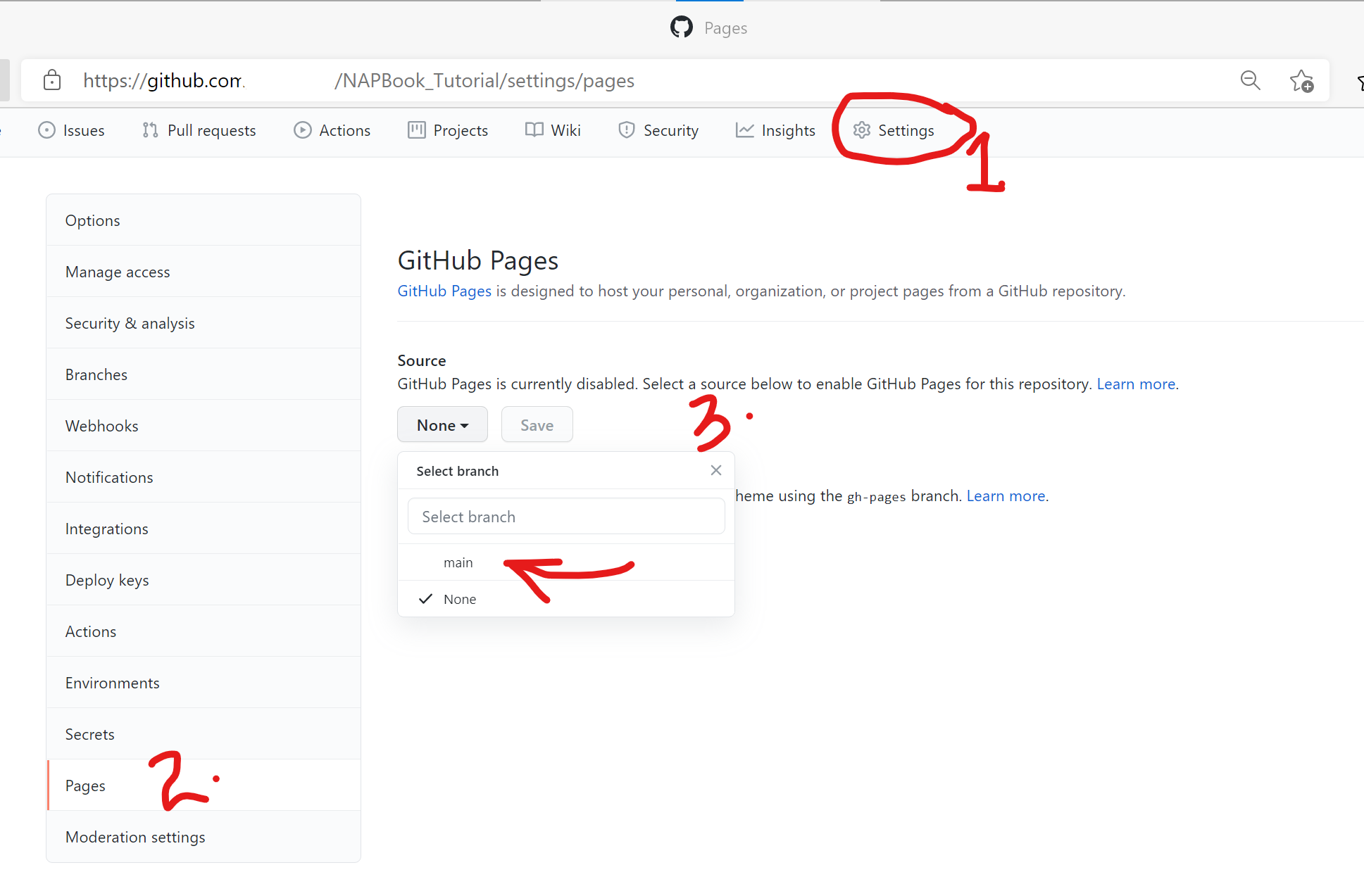Viewport: 1364px width, 896px height.
Task: Close the Select branch popup
Action: pos(715,470)
